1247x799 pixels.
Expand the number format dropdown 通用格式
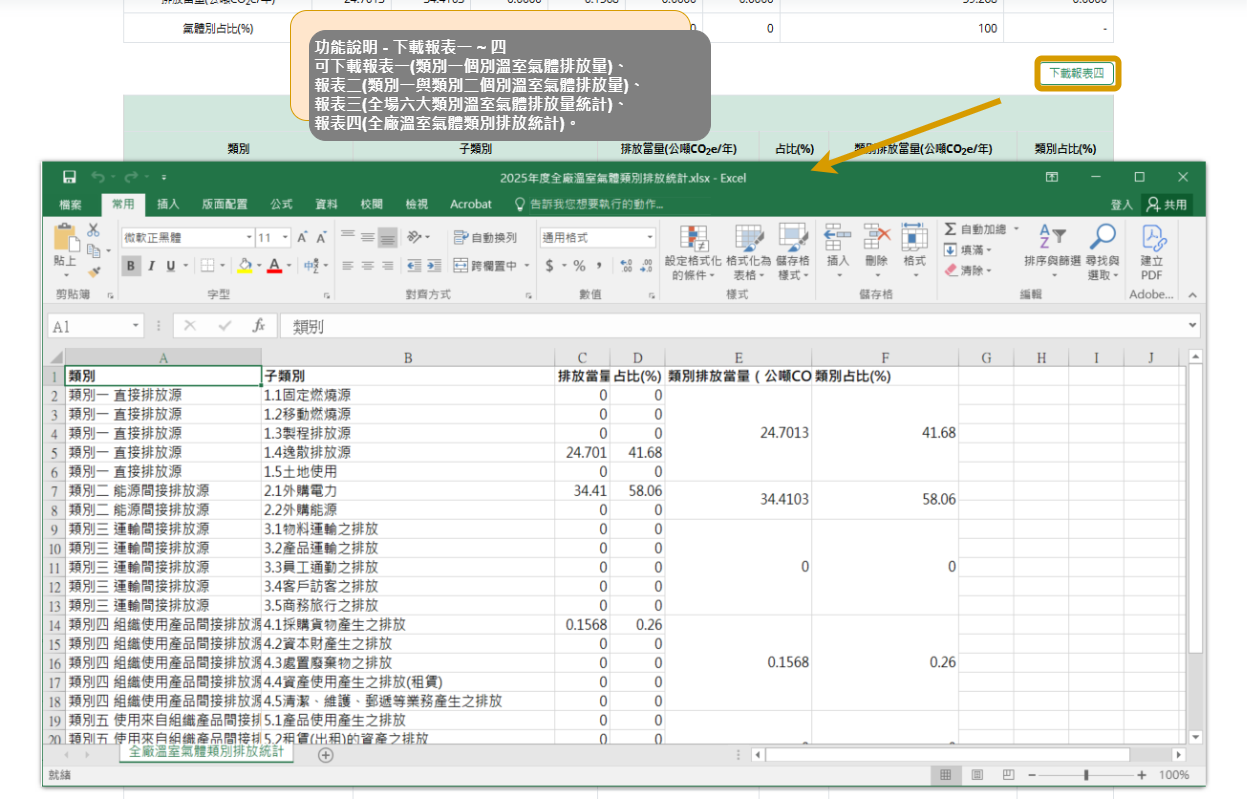[x=650, y=238]
